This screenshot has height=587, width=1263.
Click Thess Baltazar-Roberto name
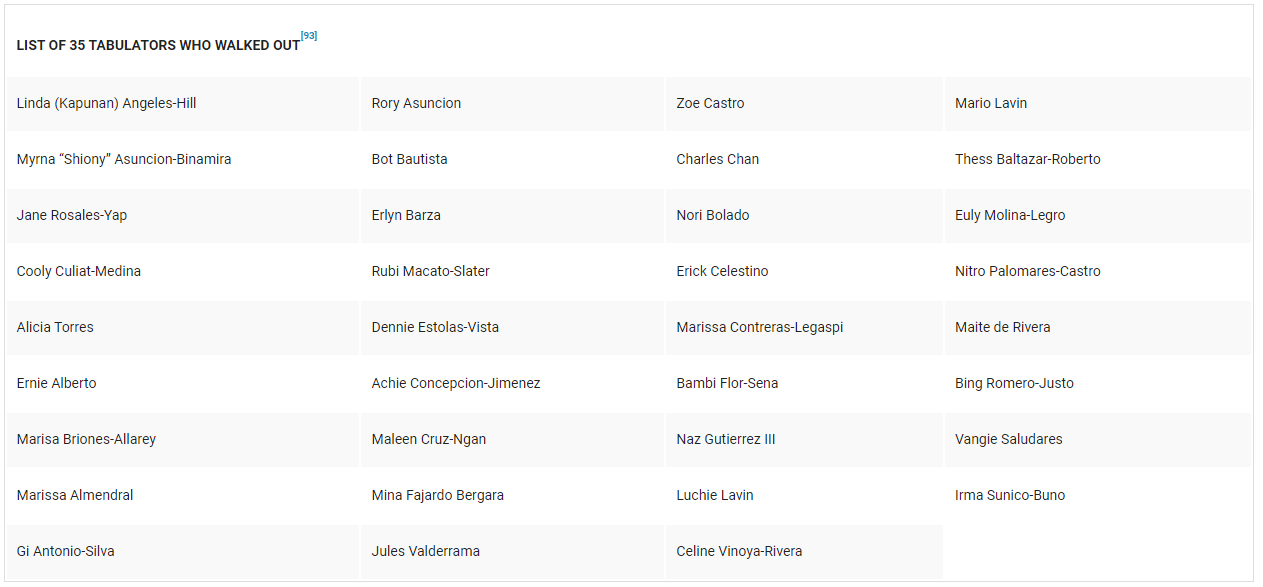pos(1027,159)
